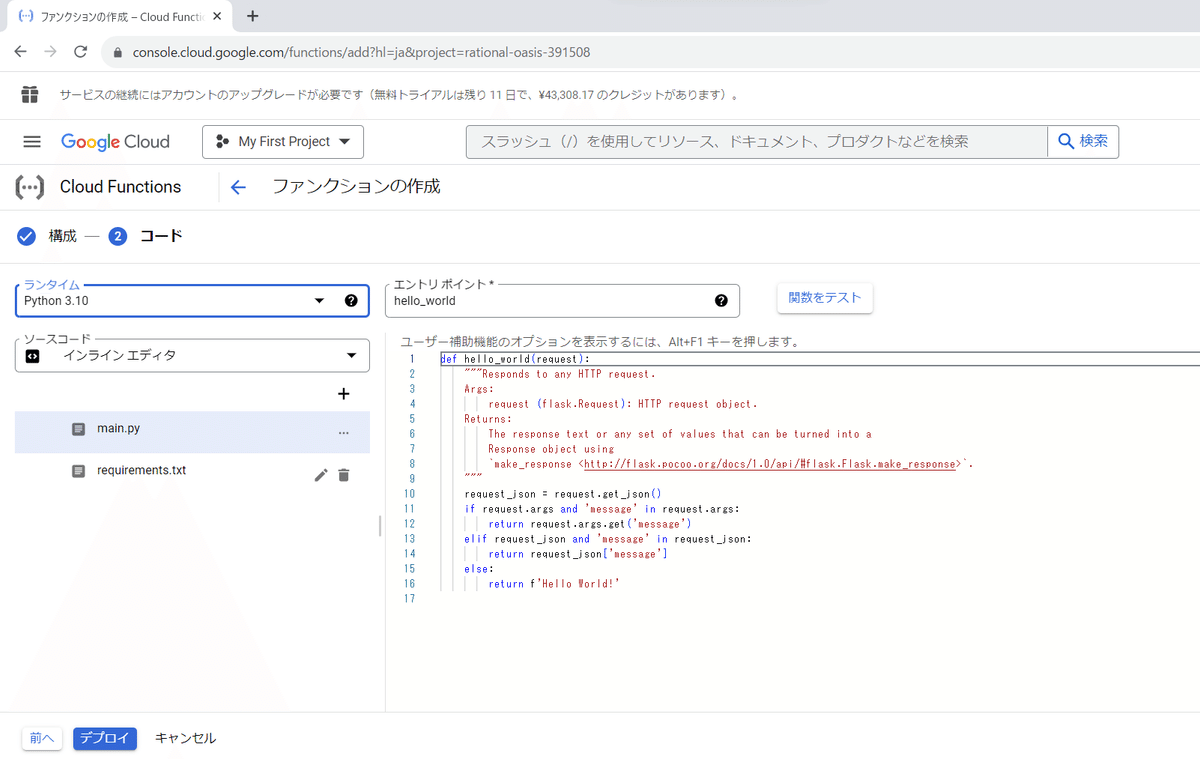This screenshot has height=759, width=1200.
Task: Click the 前へ button
Action: click(42, 738)
